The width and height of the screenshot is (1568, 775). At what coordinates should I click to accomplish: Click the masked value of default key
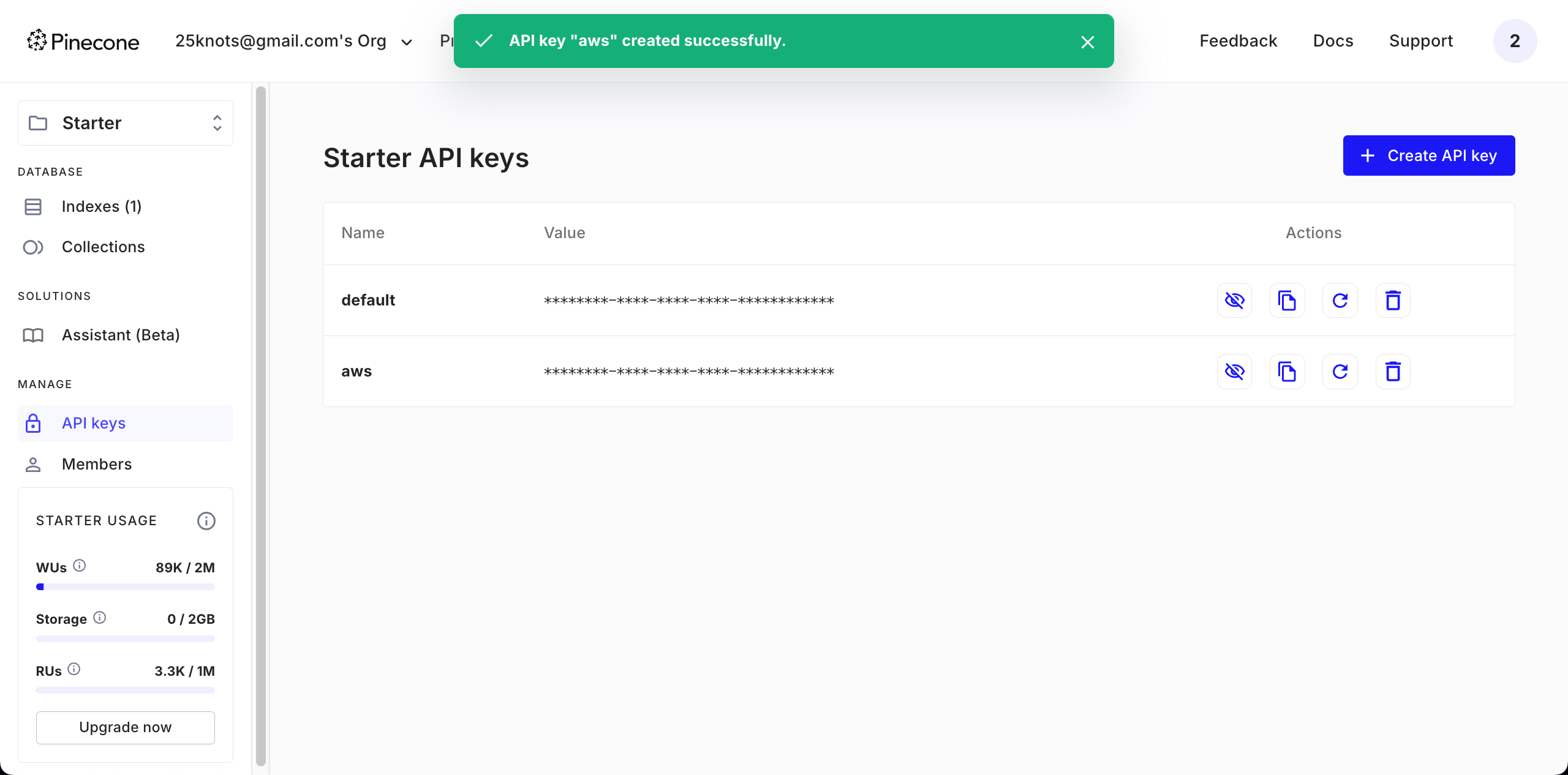coord(689,301)
